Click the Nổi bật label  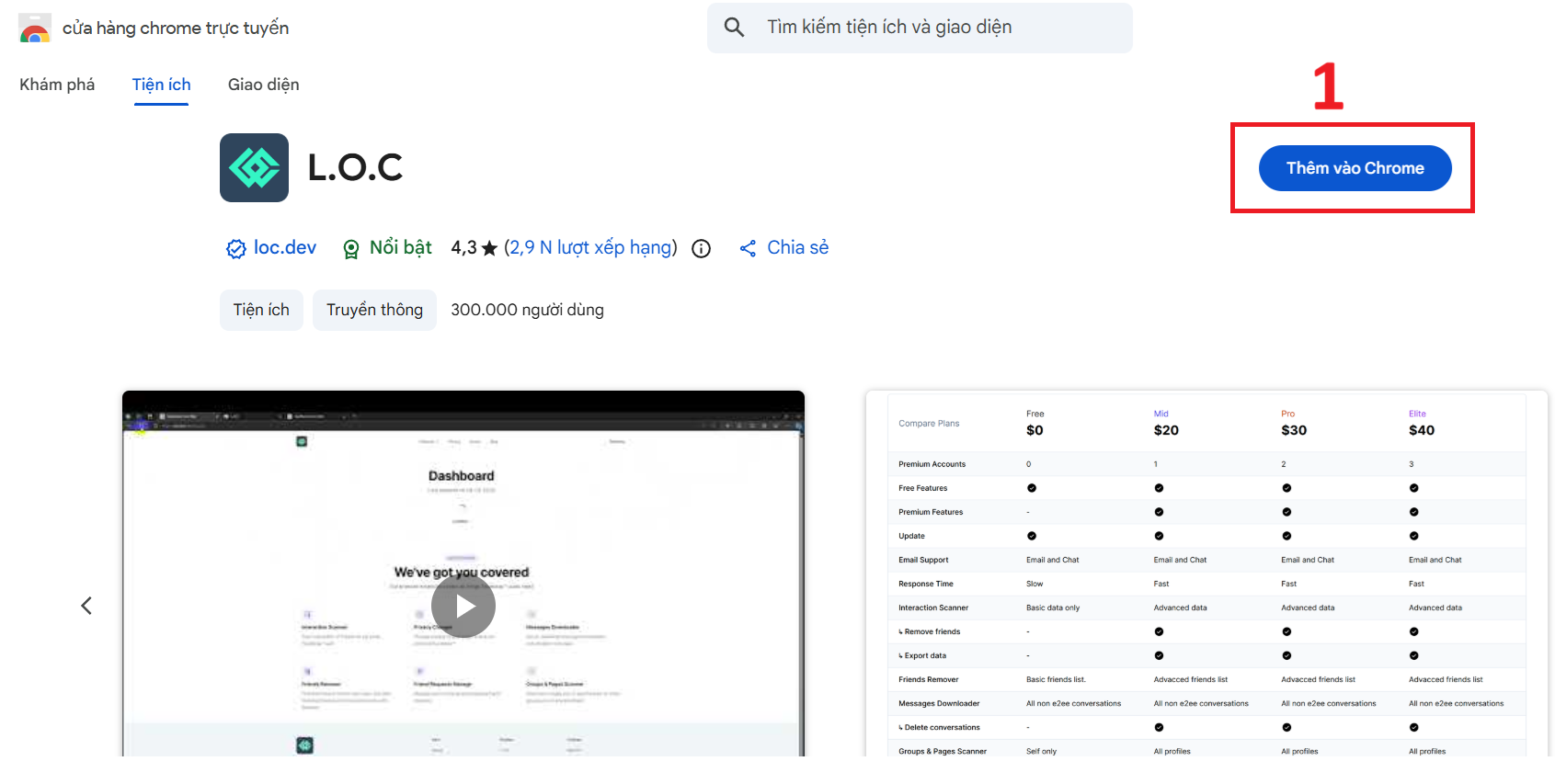(401, 247)
